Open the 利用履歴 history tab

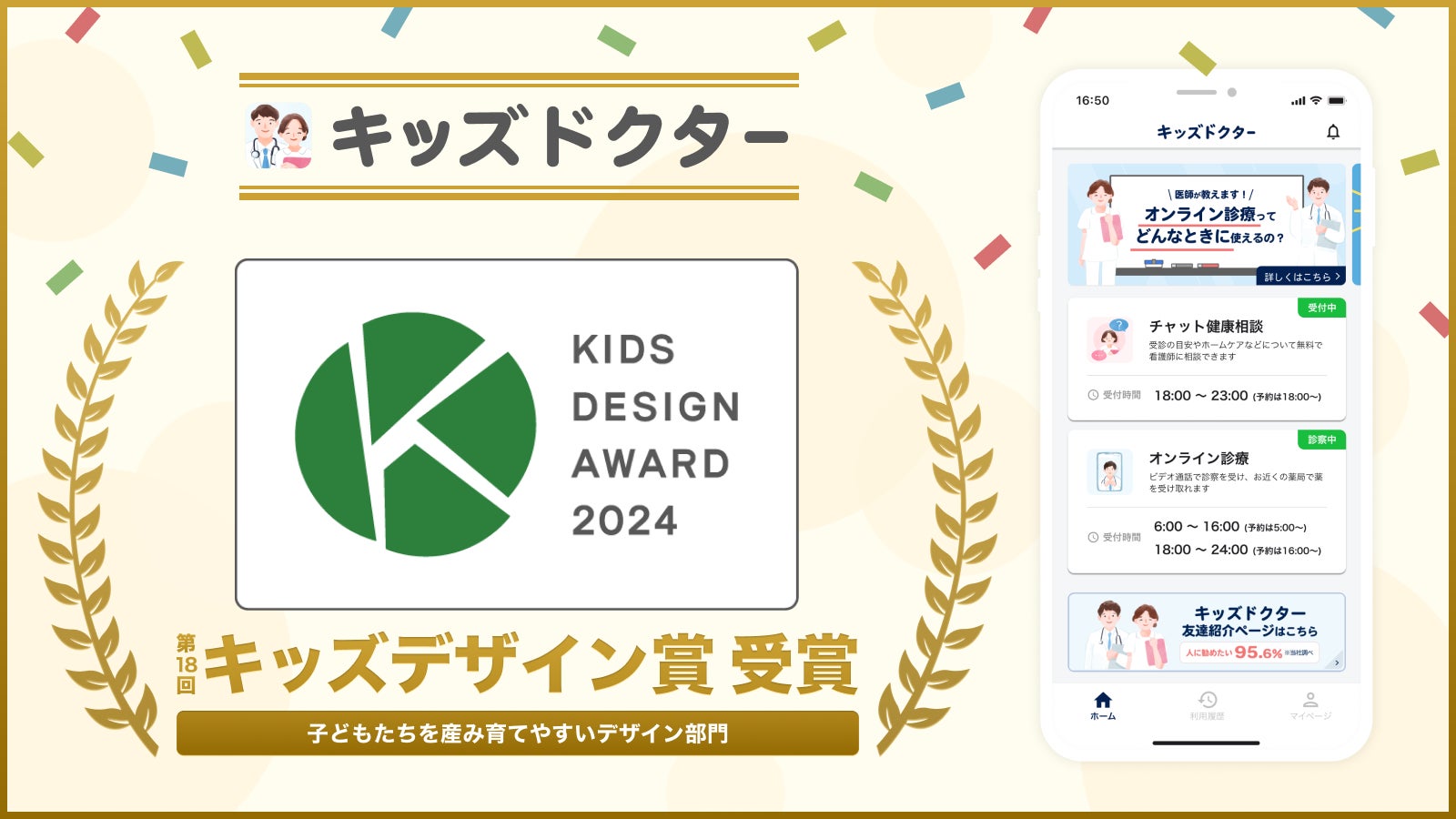click(1207, 703)
